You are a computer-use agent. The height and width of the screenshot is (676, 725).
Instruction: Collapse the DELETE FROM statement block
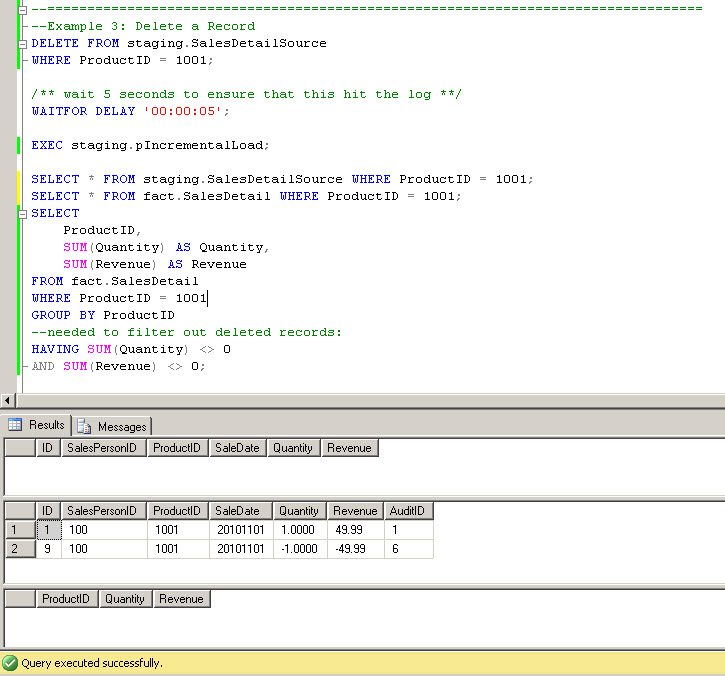click(22, 43)
